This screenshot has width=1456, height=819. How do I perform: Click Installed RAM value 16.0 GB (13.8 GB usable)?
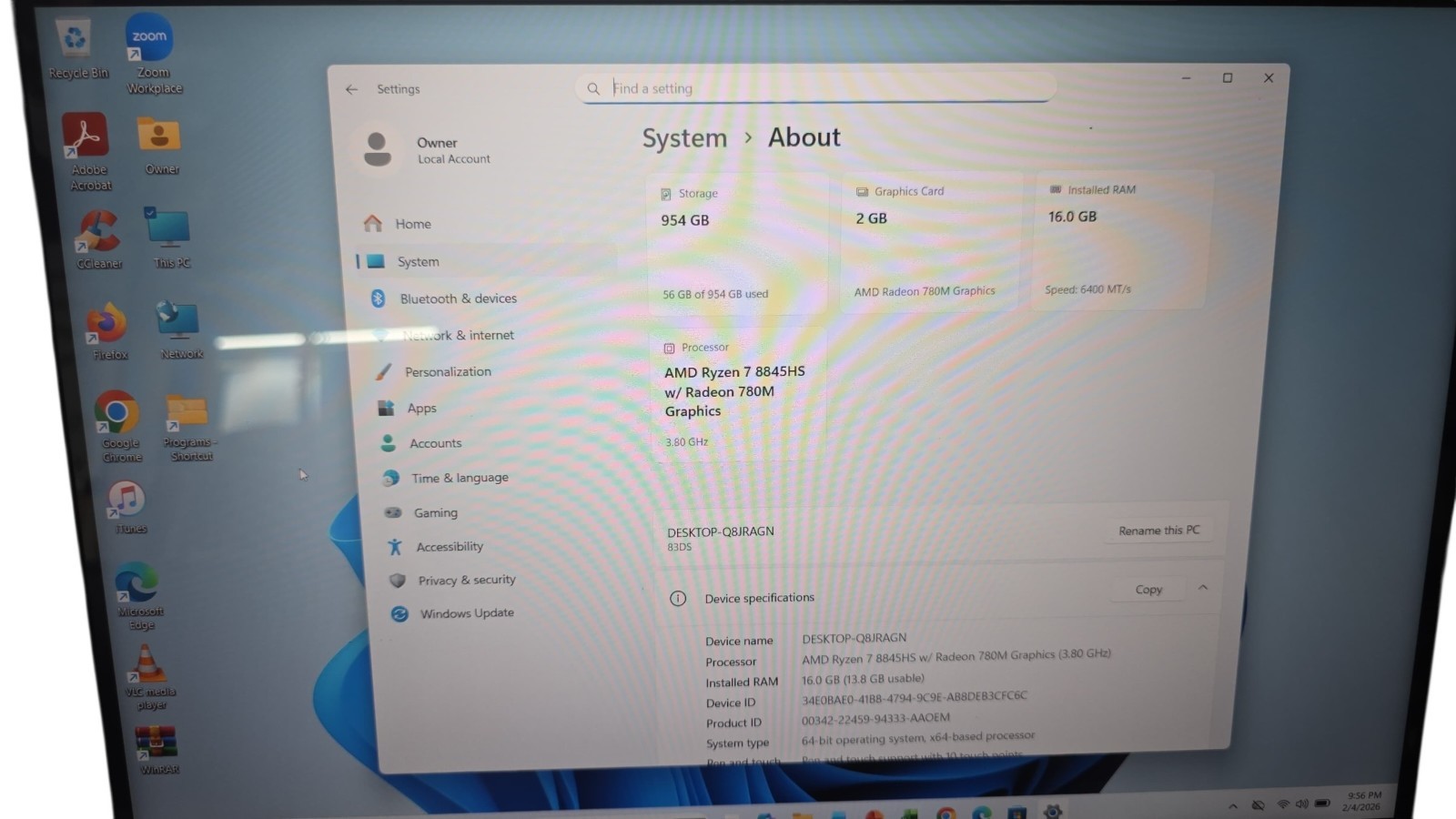click(863, 679)
